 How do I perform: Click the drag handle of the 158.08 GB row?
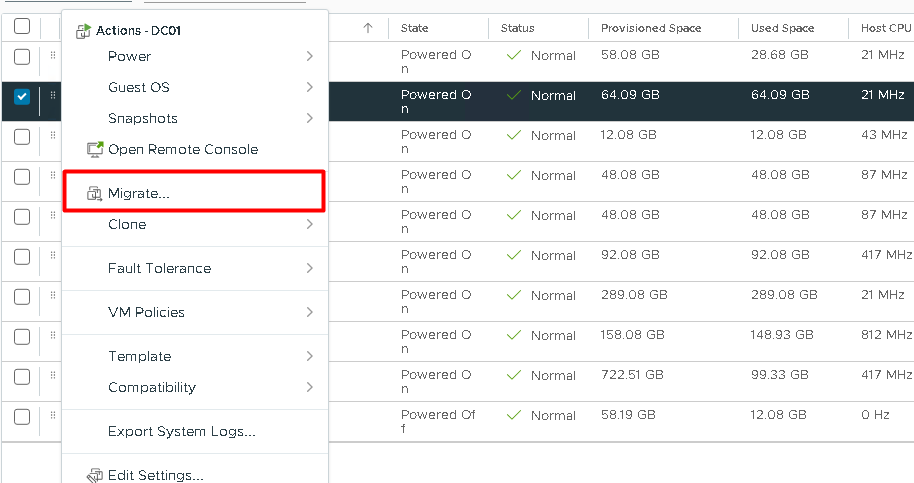[53, 335]
